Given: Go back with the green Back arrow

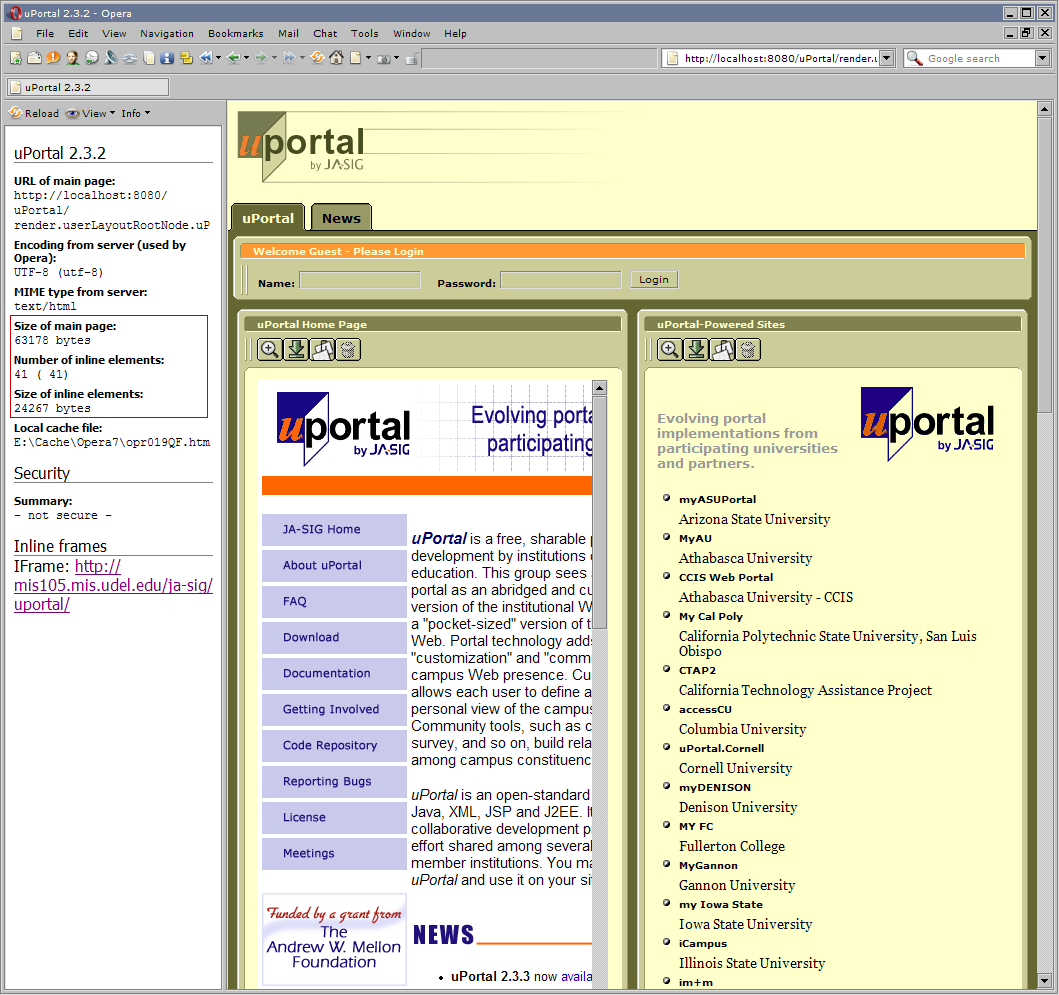Looking at the screenshot, I should click(234, 58).
